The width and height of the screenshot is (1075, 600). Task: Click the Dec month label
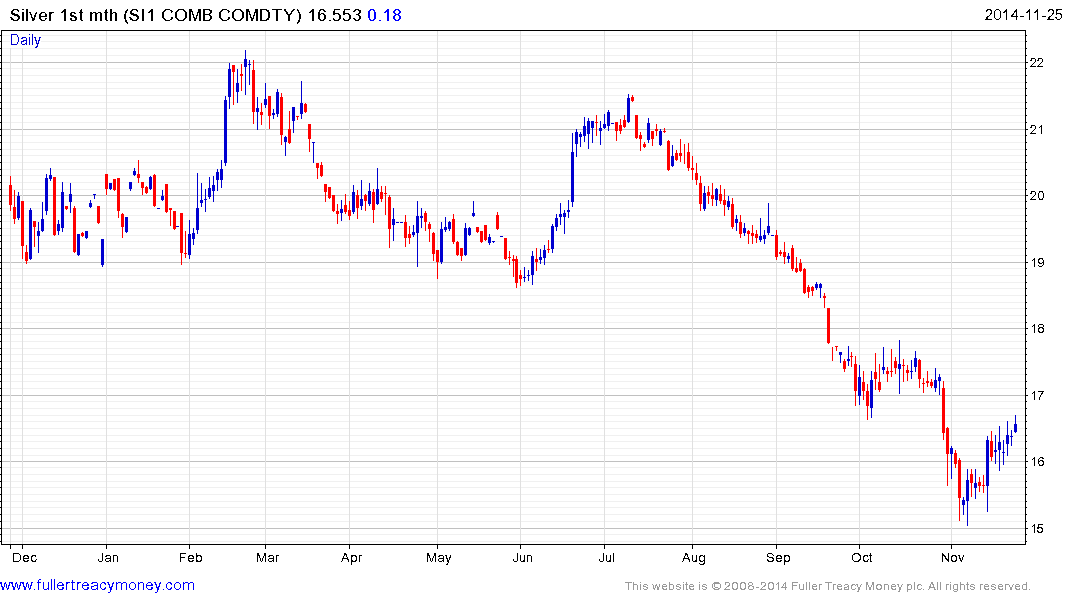click(x=25, y=557)
